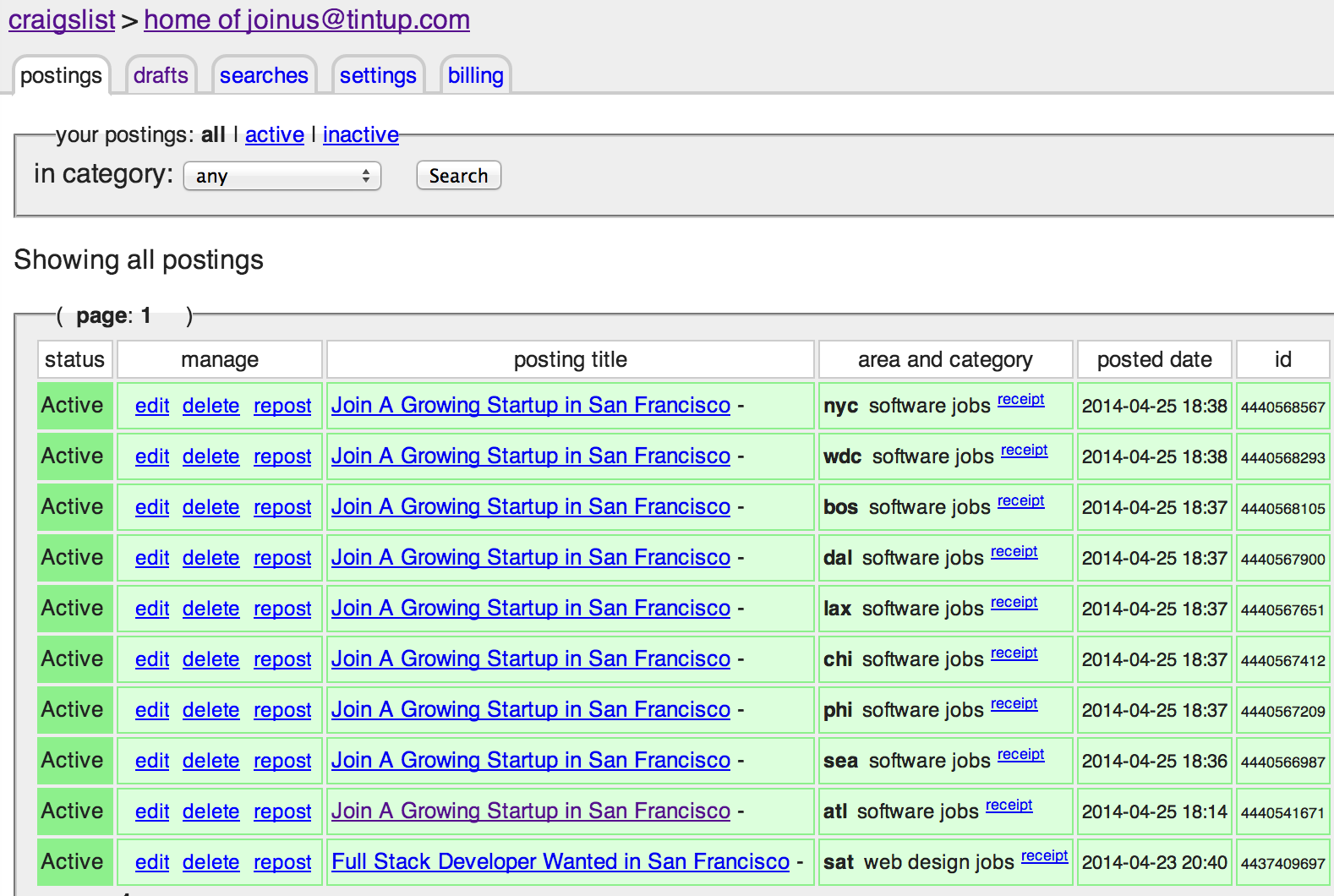Image resolution: width=1334 pixels, height=896 pixels.
Task: Delete the lax software jobs posting
Action: click(211, 609)
